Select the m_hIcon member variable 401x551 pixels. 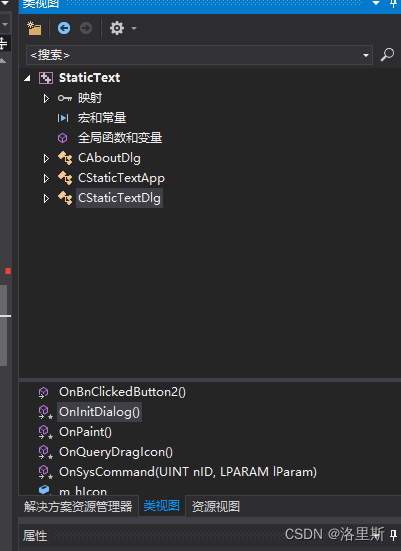[x=83, y=491]
